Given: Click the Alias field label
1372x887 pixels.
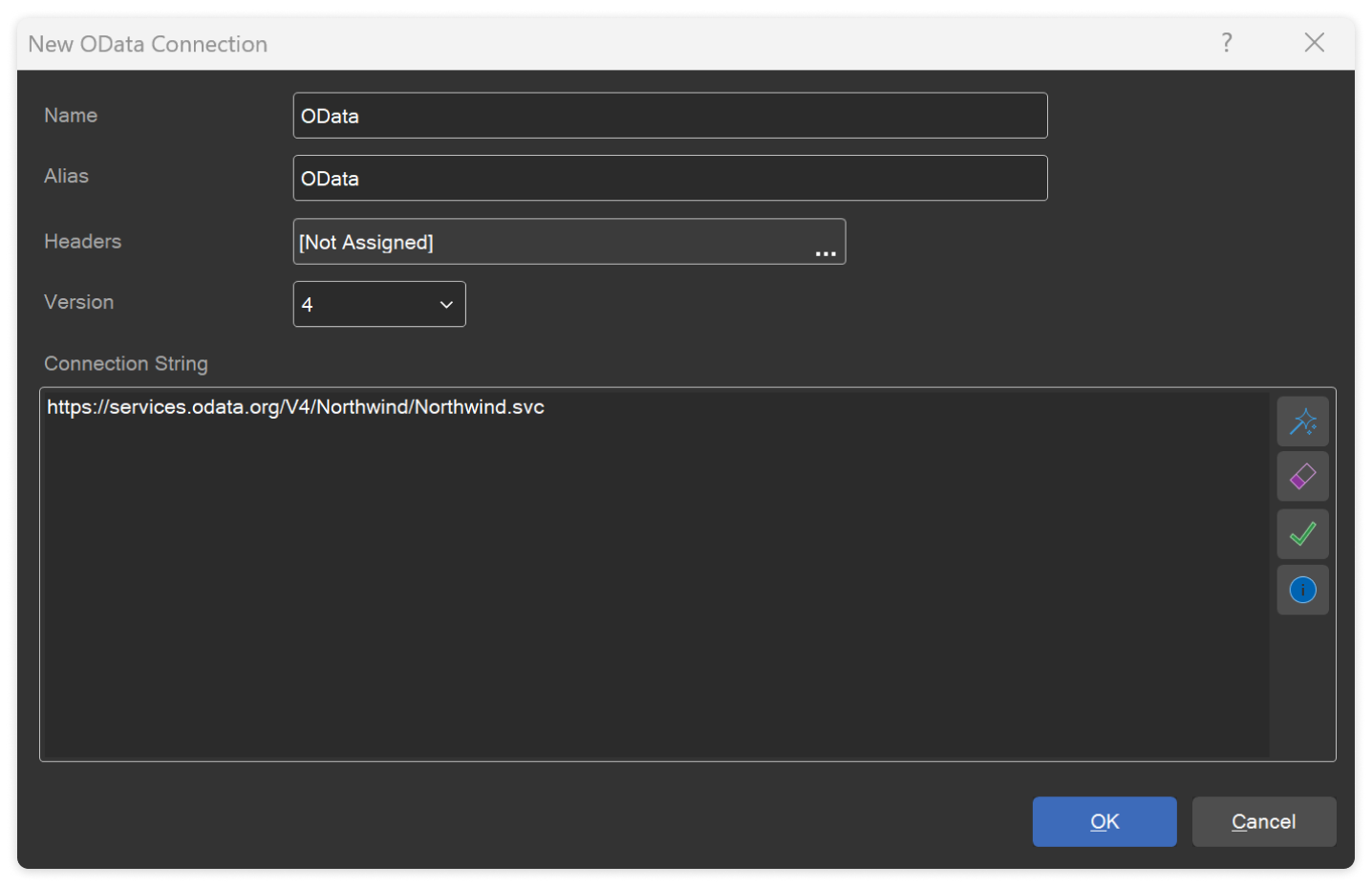Looking at the screenshot, I should click(66, 177).
